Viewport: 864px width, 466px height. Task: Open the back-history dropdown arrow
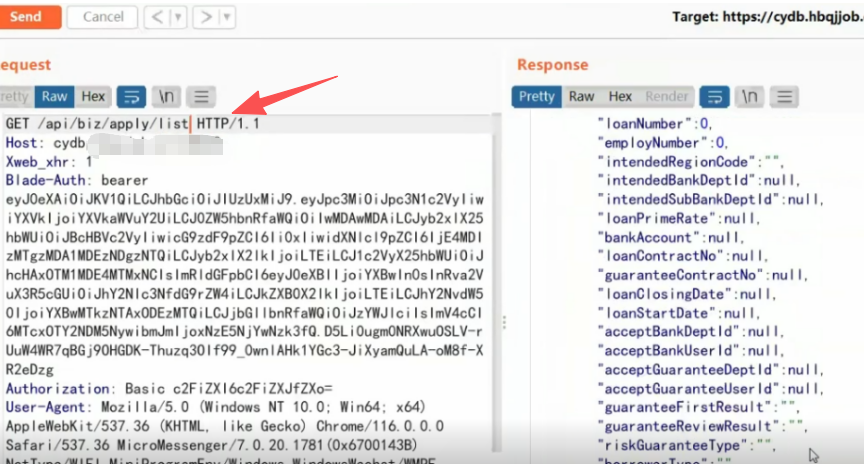click(x=179, y=16)
